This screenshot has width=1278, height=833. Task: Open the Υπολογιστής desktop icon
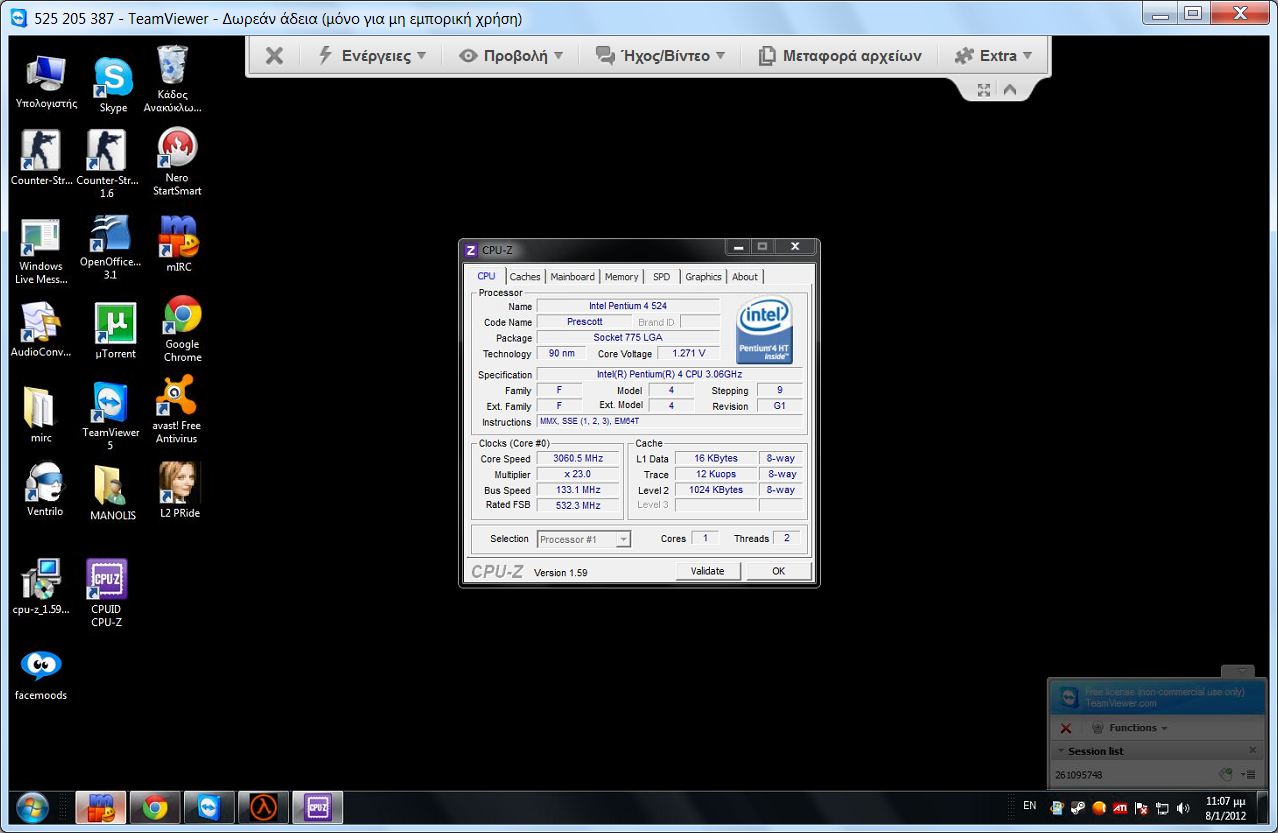[46, 82]
